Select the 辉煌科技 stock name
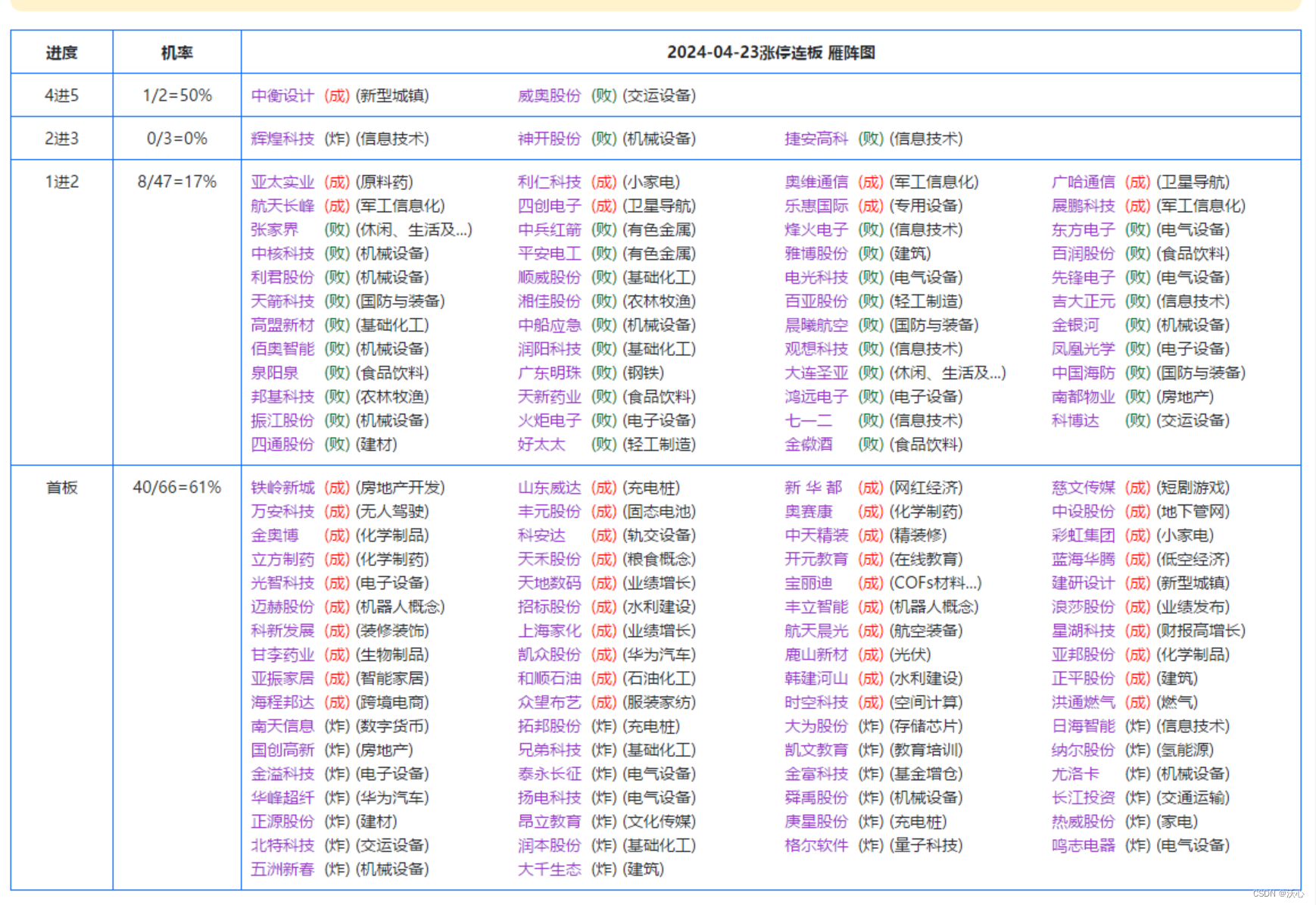The image size is (1316, 905). pos(282,139)
